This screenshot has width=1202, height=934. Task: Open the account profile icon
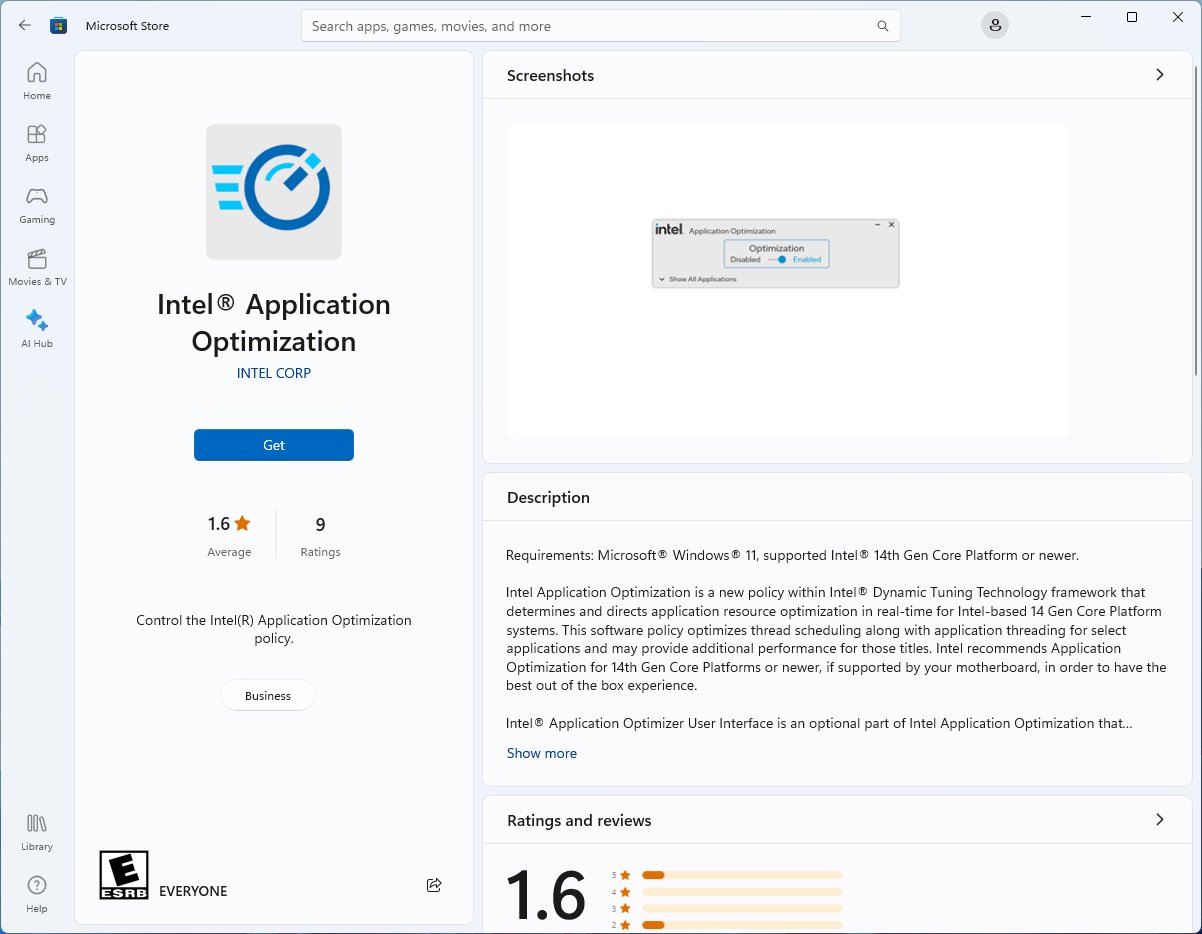[x=994, y=24]
